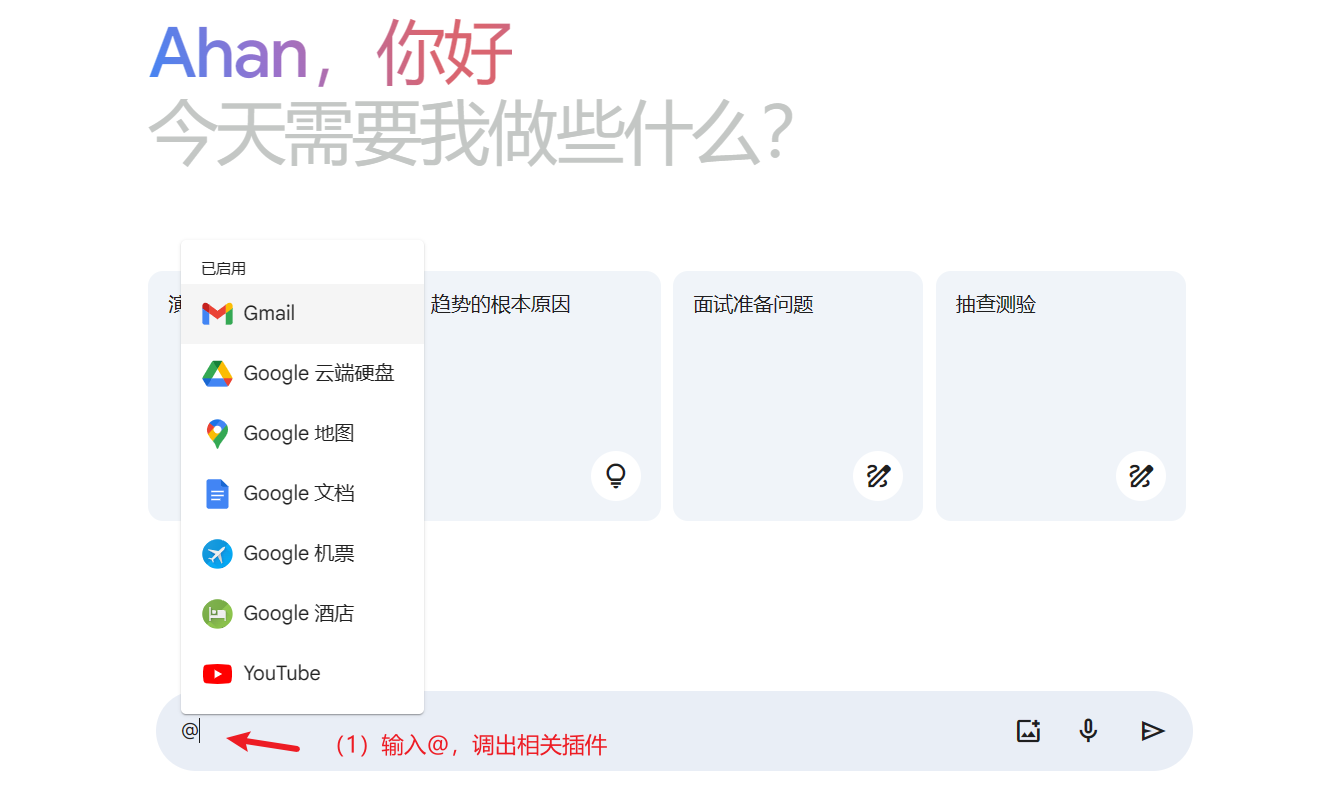The image size is (1338, 785).
Task: Click the Google Hotels bed icon
Action: click(217, 614)
